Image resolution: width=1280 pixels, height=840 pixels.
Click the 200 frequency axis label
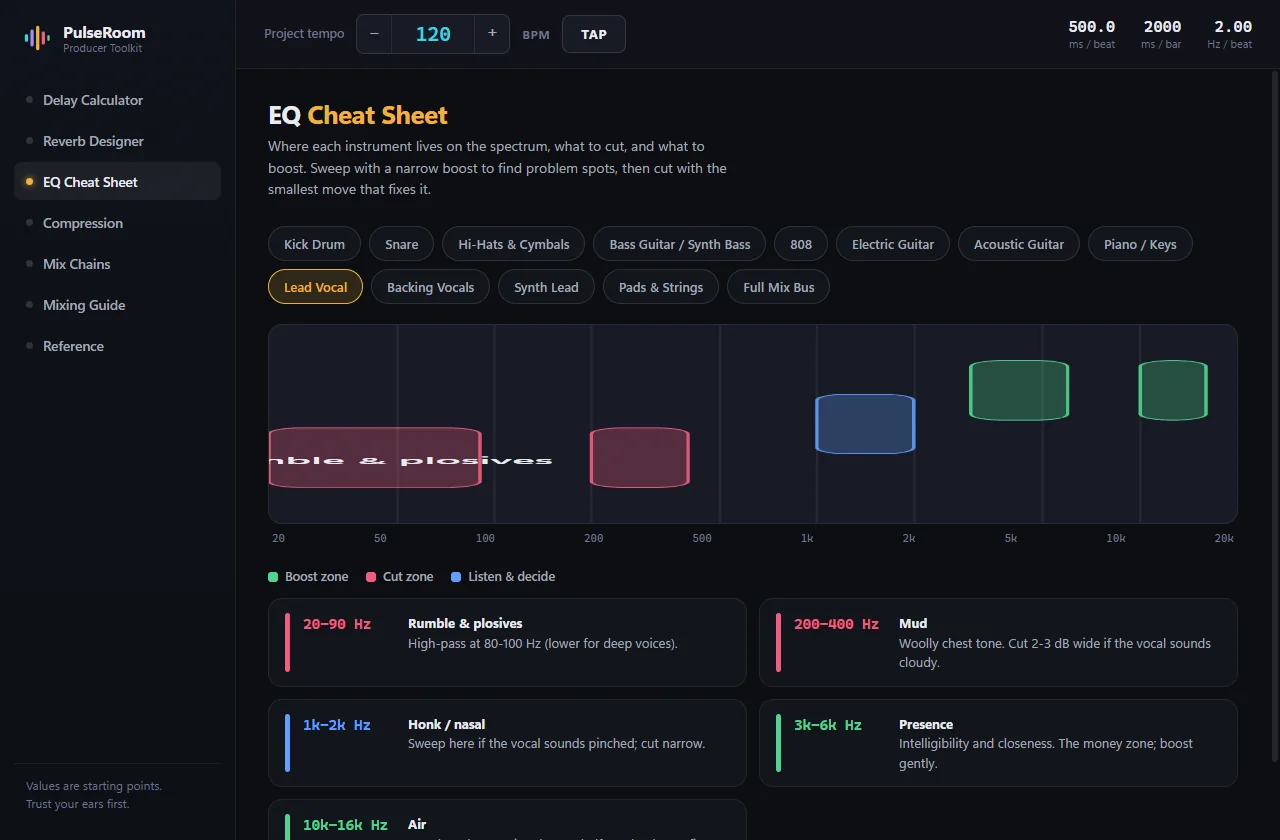tap(593, 538)
